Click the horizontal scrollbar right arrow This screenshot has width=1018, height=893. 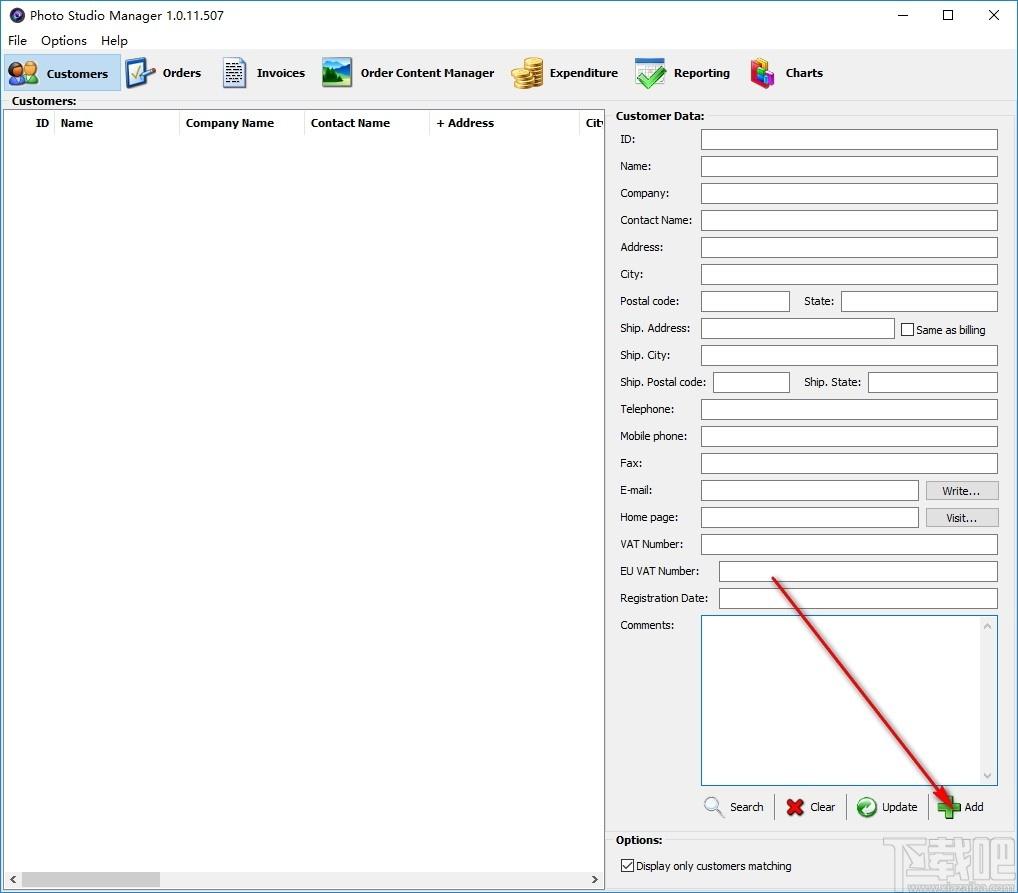tap(595, 879)
